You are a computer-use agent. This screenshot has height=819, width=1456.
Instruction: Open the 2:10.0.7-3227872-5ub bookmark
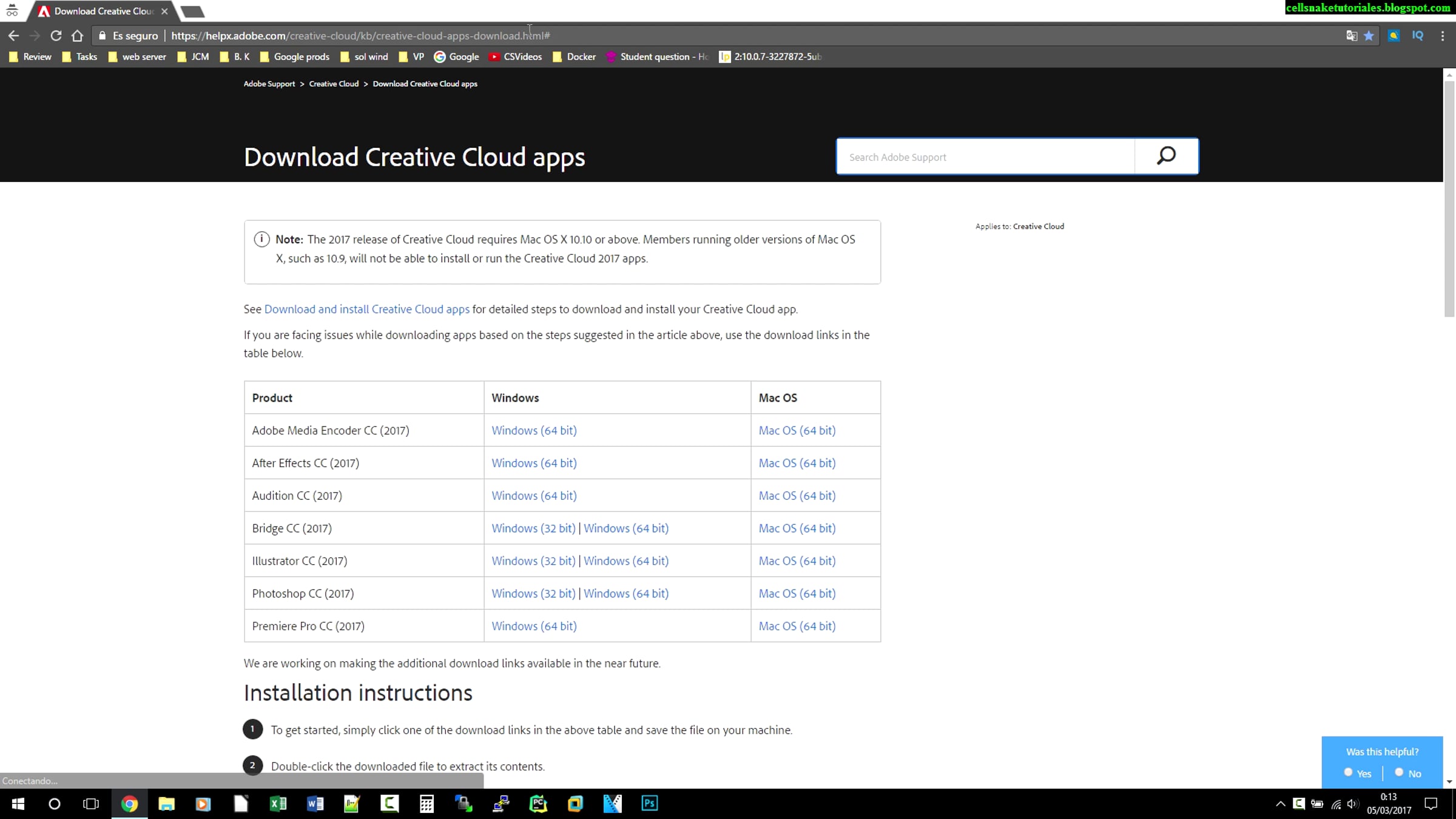pyautogui.click(x=770, y=56)
